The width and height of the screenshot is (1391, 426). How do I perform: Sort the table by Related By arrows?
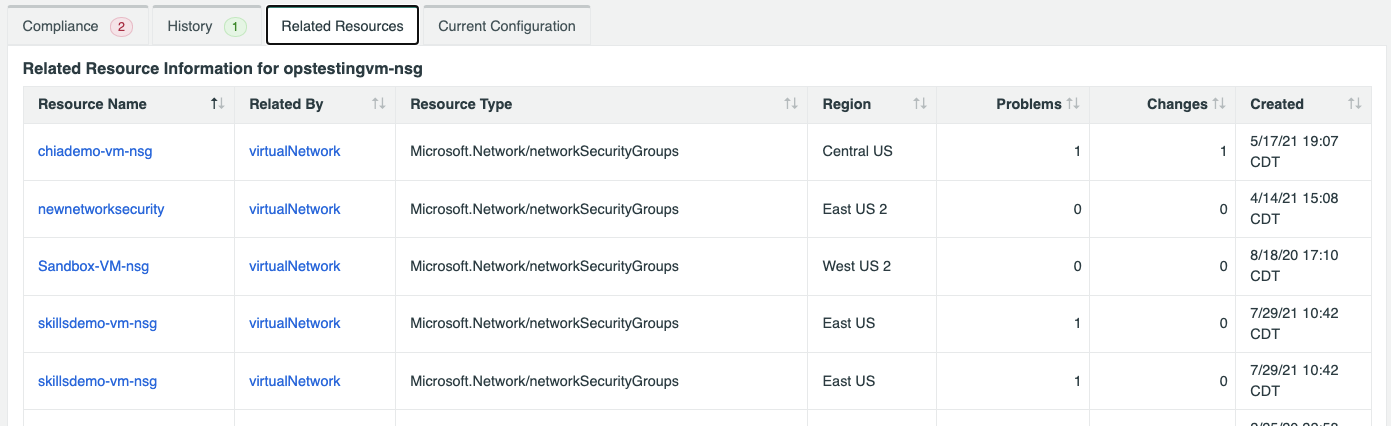click(x=378, y=104)
